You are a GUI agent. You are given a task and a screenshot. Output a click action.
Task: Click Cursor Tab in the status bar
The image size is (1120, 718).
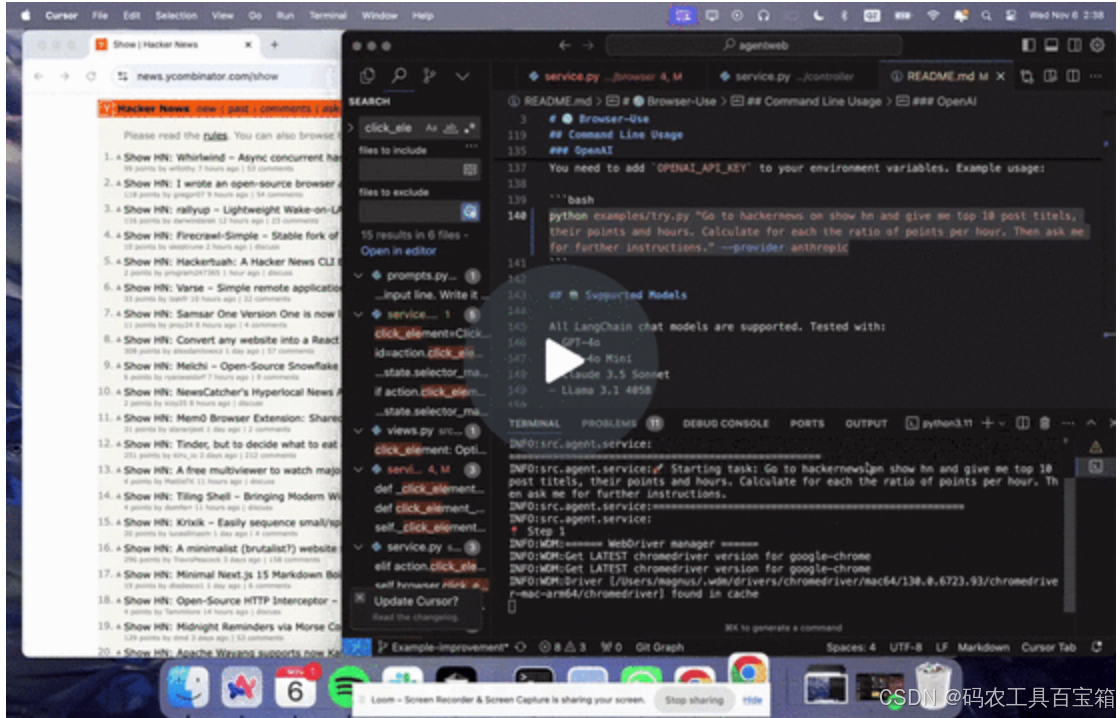(1049, 647)
